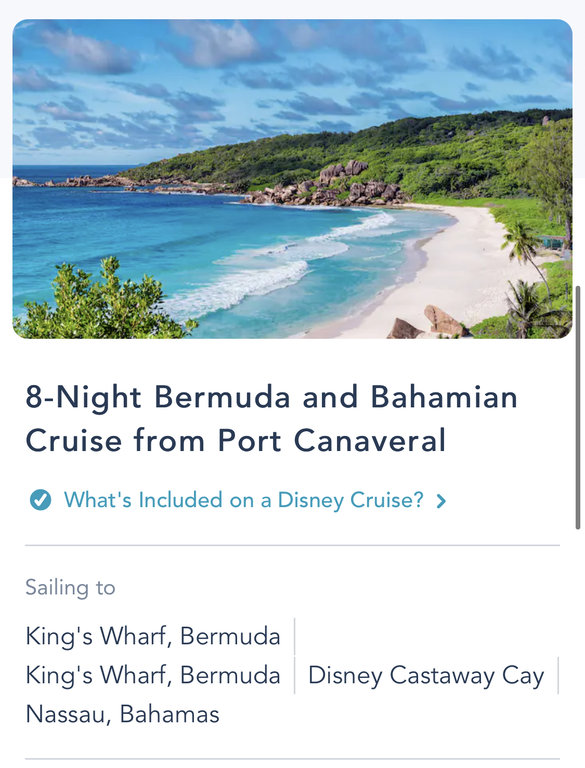Select the 8-Night Bermuda cruise title
585x768 pixels.
click(271, 418)
